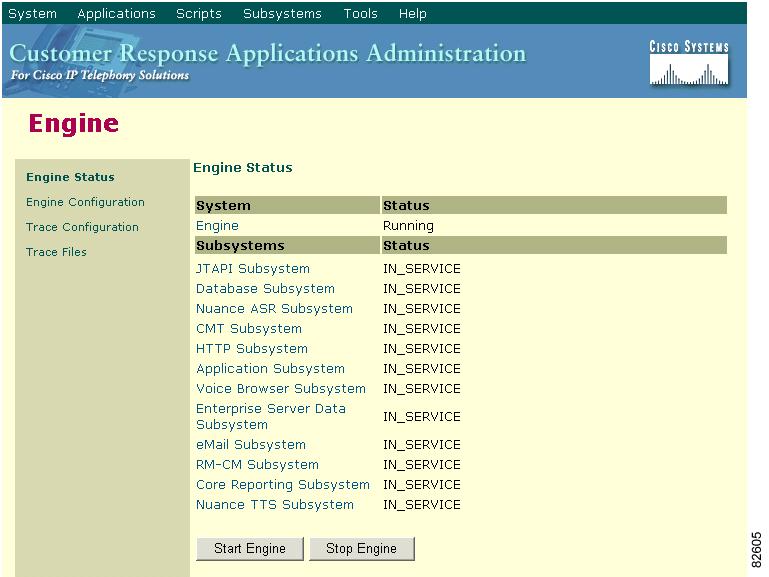Click IN_SERVICE status for Database Subsystem
769x577 pixels.
(421, 289)
